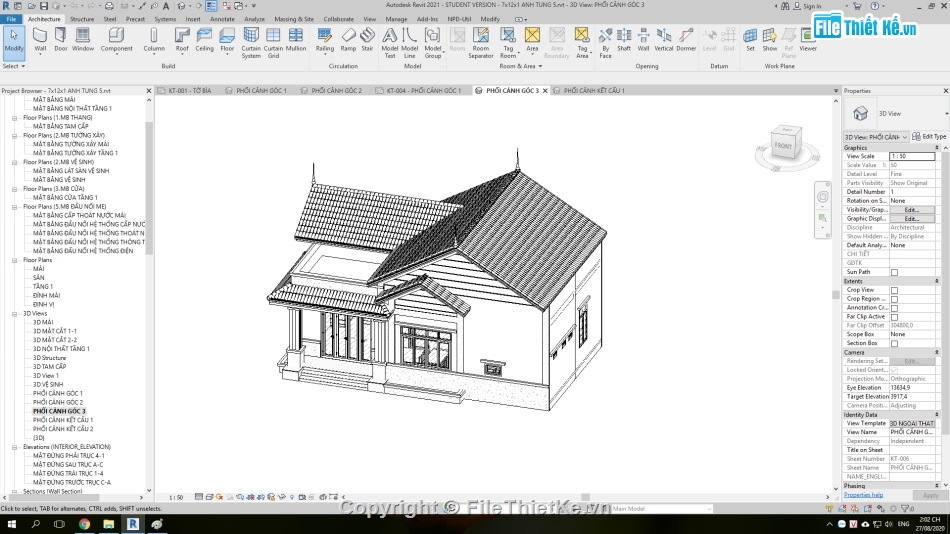Activate the Area tool
This screenshot has height=534, width=950.
click(532, 40)
